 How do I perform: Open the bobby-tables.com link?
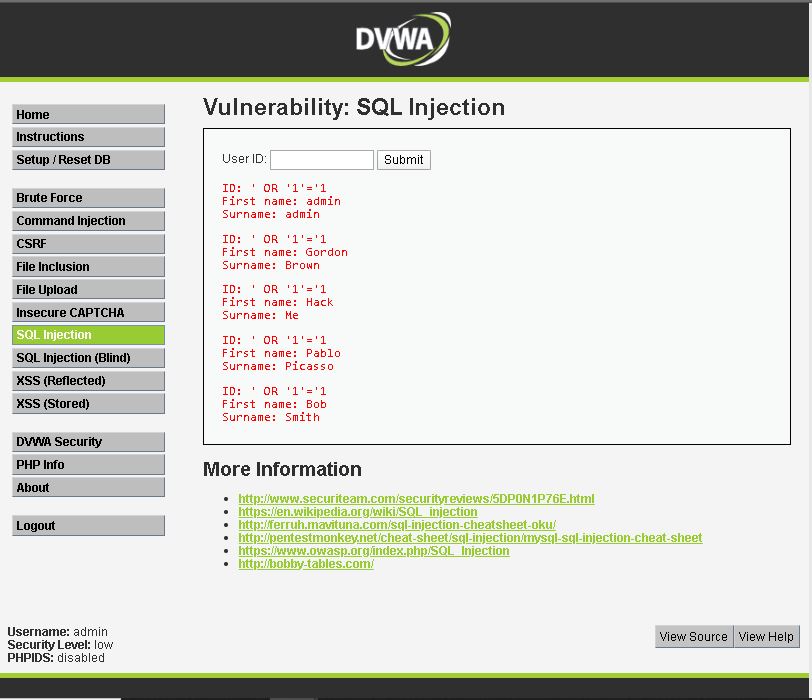coord(306,564)
